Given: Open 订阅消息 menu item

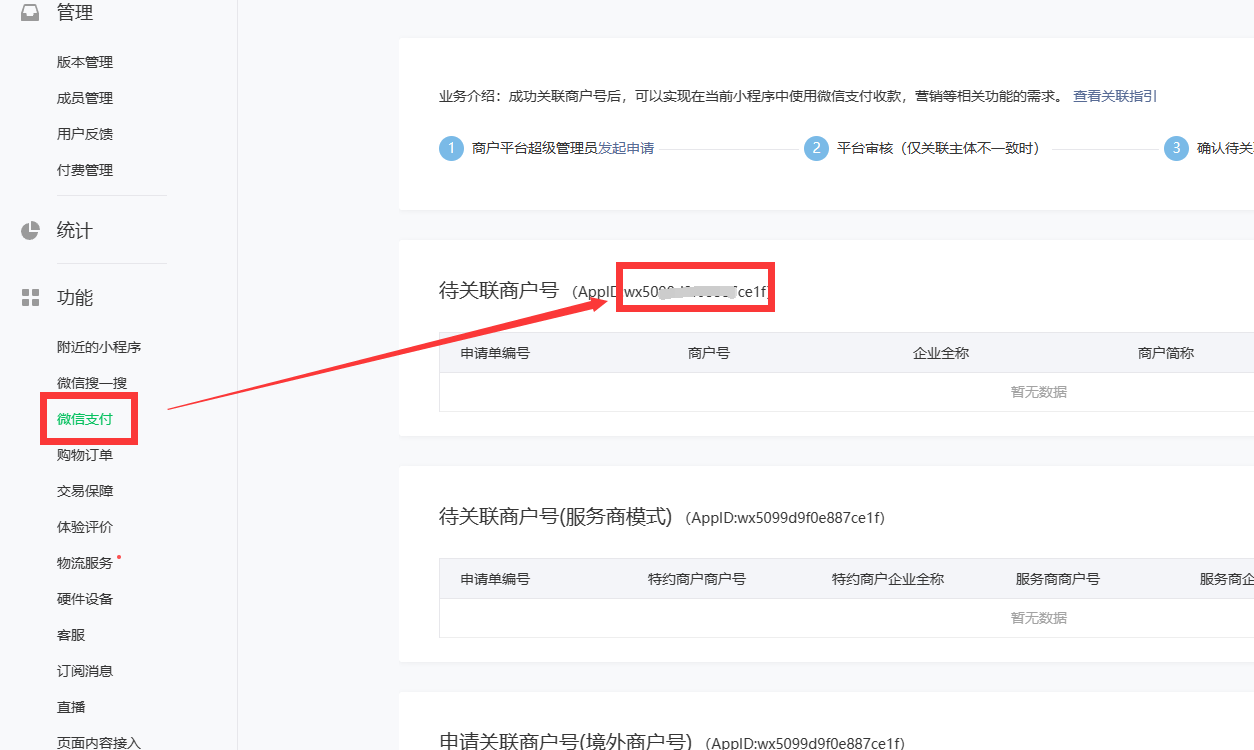Looking at the screenshot, I should (x=85, y=671).
